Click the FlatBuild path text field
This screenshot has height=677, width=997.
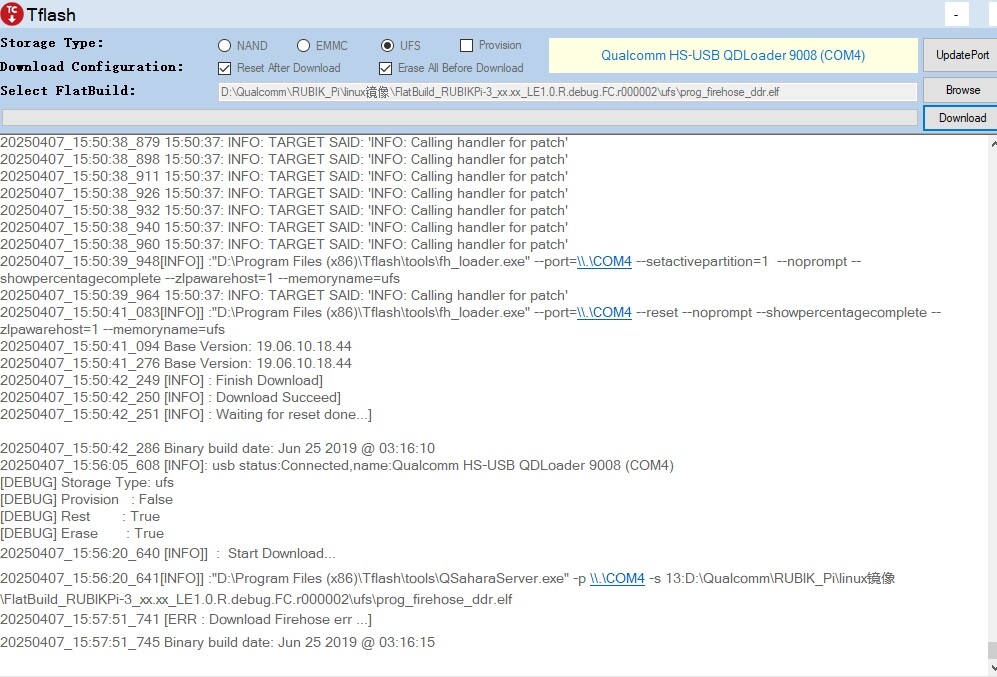(x=567, y=92)
